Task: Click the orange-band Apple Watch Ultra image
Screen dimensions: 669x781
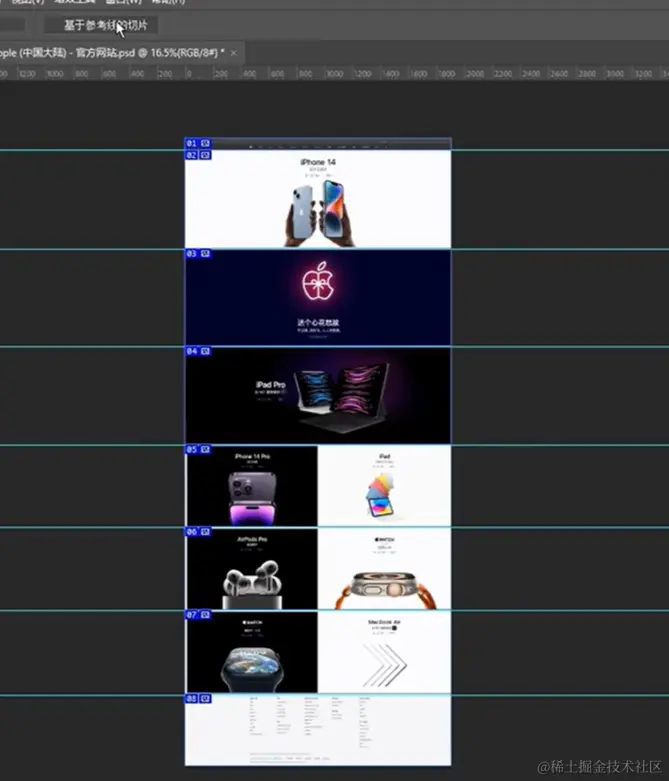Action: pyautogui.click(x=385, y=590)
